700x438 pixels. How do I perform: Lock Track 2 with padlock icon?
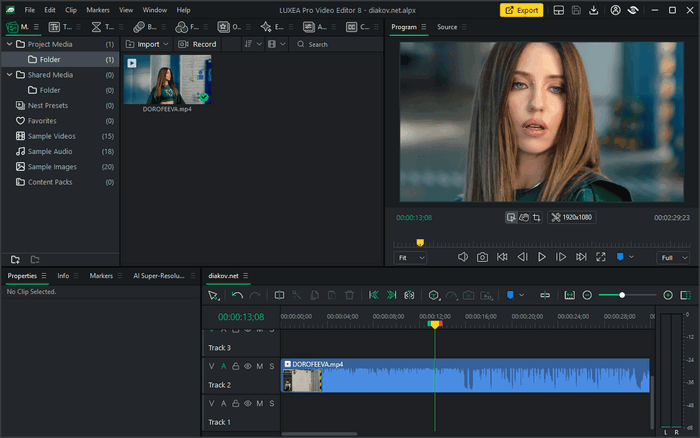pos(235,366)
